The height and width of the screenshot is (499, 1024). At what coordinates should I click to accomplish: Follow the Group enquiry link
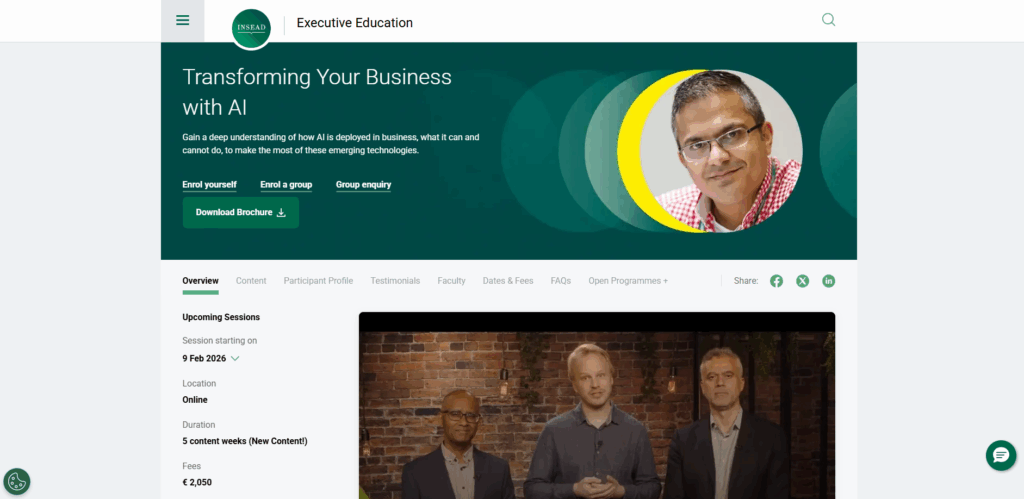coord(363,185)
